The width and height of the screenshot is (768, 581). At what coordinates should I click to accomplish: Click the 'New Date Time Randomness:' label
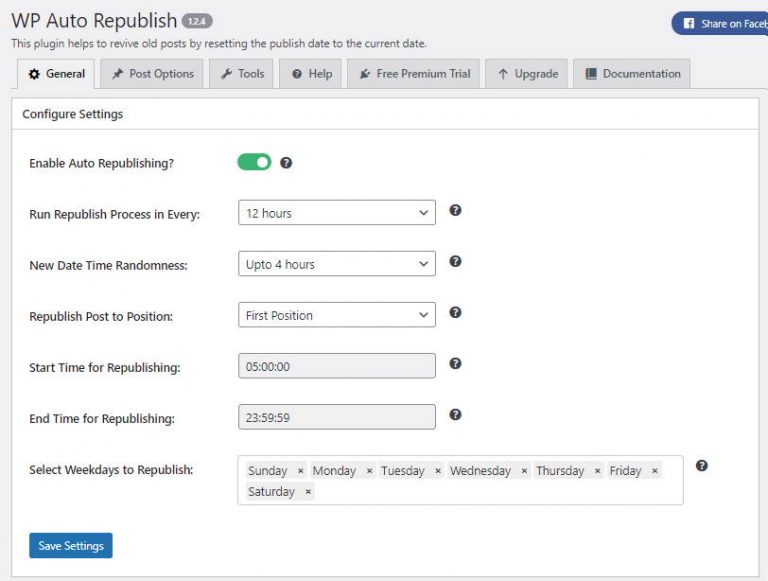[x=108, y=266]
